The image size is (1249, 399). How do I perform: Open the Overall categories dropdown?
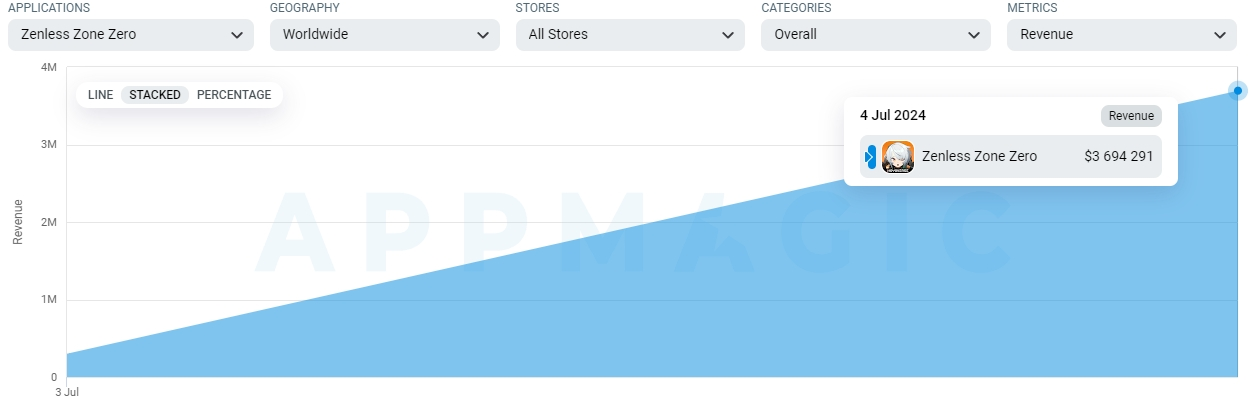[876, 34]
